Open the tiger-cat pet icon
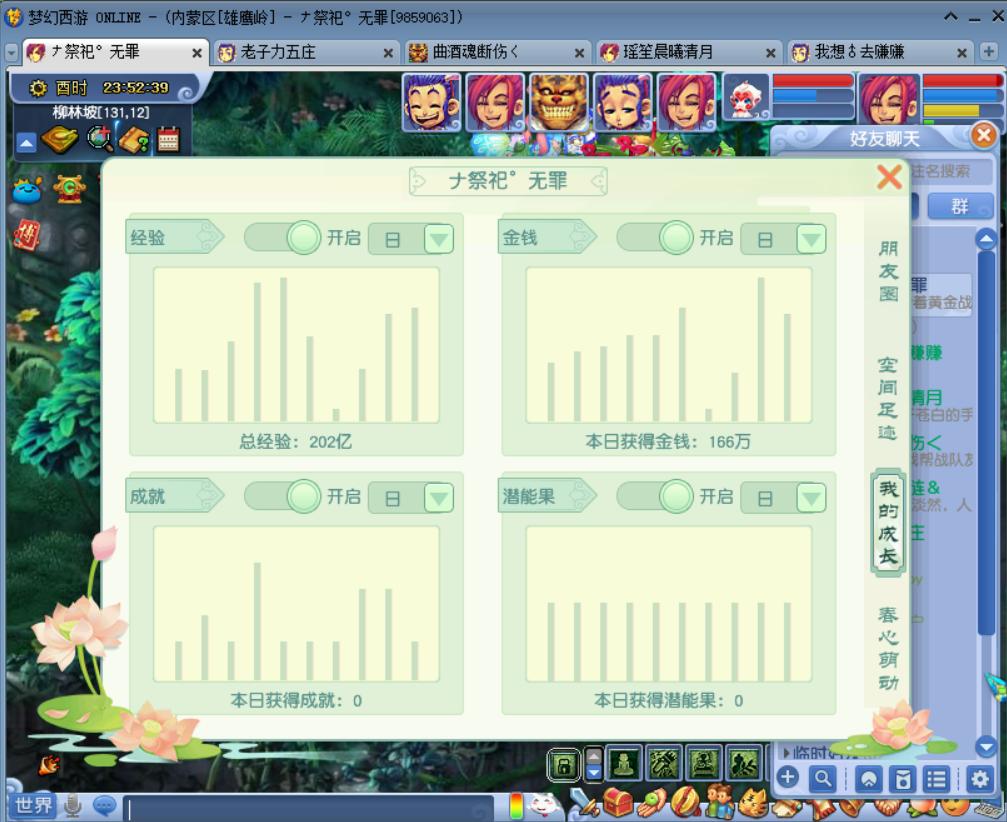The image size is (1007, 822). click(x=754, y=802)
